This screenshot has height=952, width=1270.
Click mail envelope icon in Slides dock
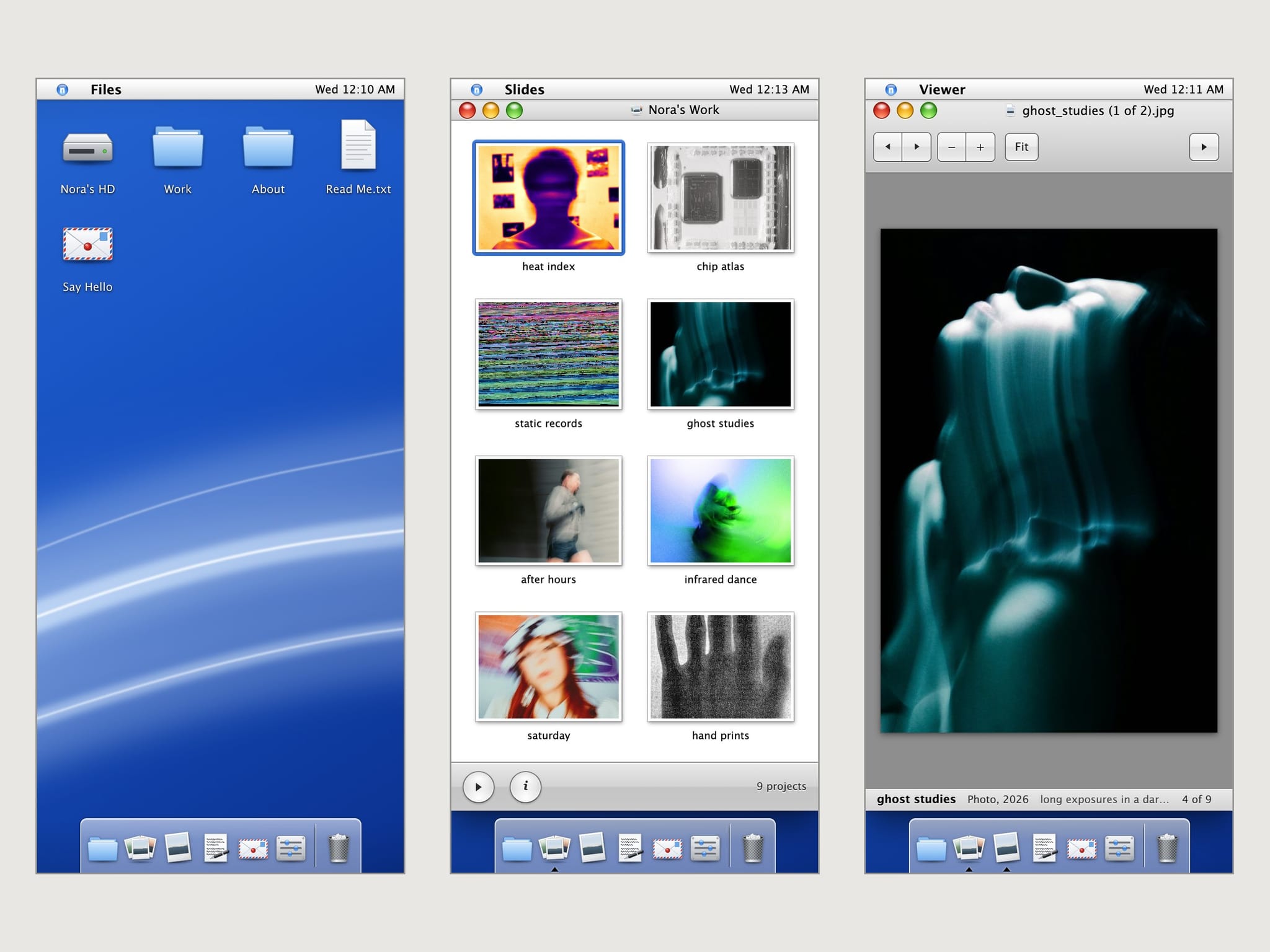point(668,848)
